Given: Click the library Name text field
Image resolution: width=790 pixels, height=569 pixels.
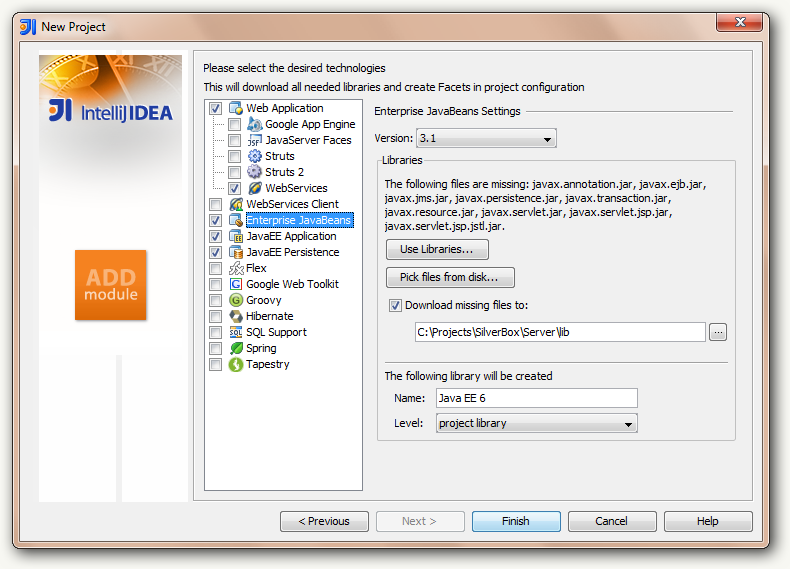Looking at the screenshot, I should click(x=536, y=398).
